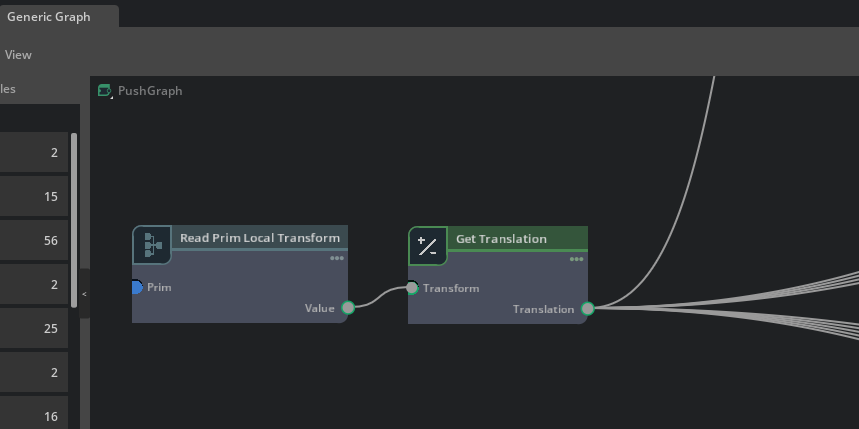Click the Read Prim Local Transform node icon

coord(152,245)
